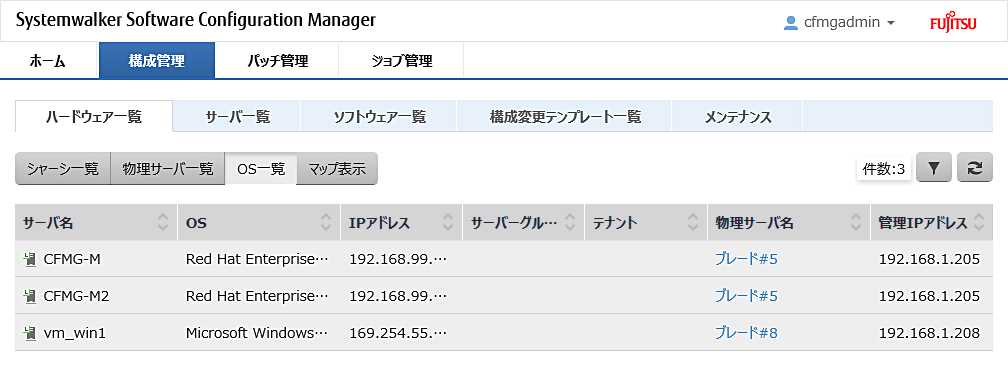The height and width of the screenshot is (385, 1008).
Task: Sort by 物理サーバ名 column arrows
Action: coord(856,222)
